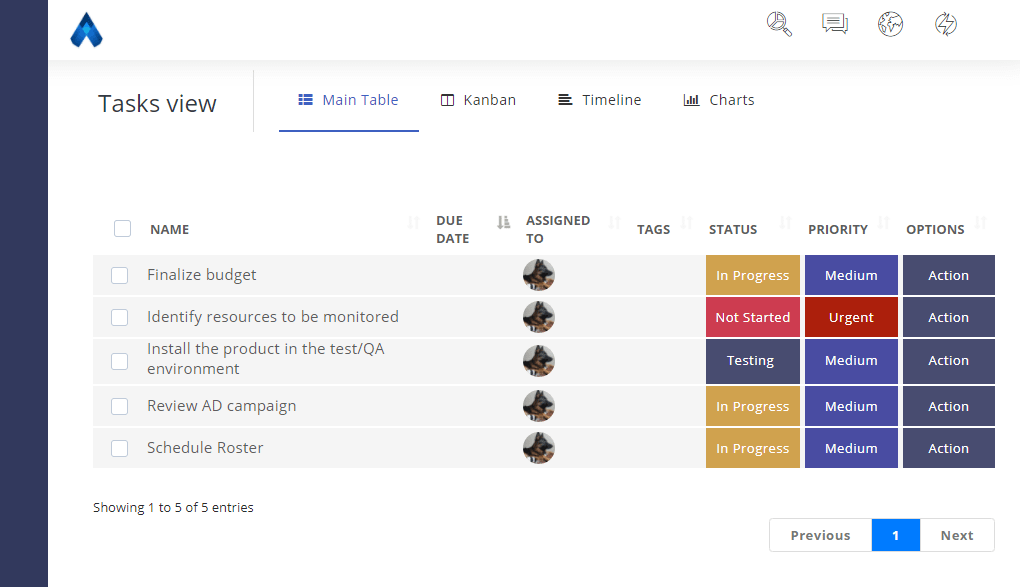
Task: Click the bar chart icon beside Charts
Action: (x=690, y=99)
